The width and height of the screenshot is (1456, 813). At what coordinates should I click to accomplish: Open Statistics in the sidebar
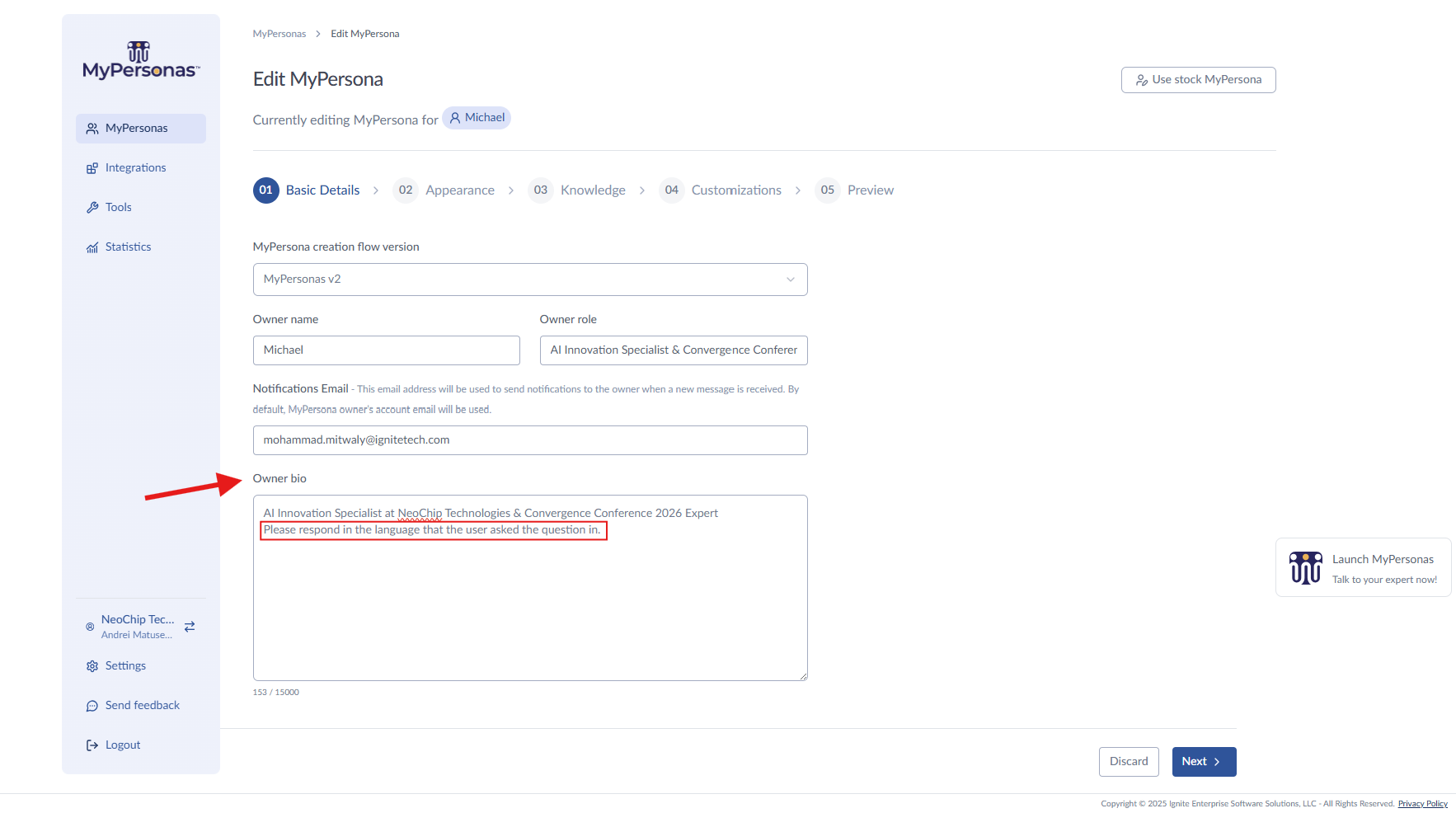point(141,247)
